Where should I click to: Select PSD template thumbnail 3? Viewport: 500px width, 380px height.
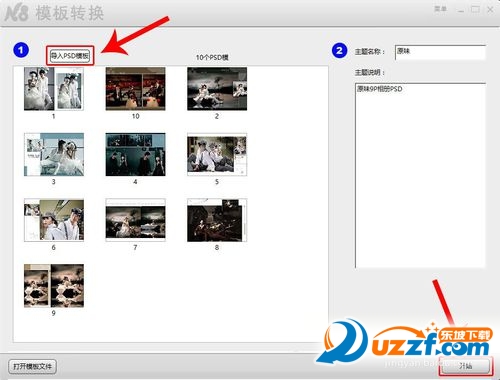pos(54,154)
